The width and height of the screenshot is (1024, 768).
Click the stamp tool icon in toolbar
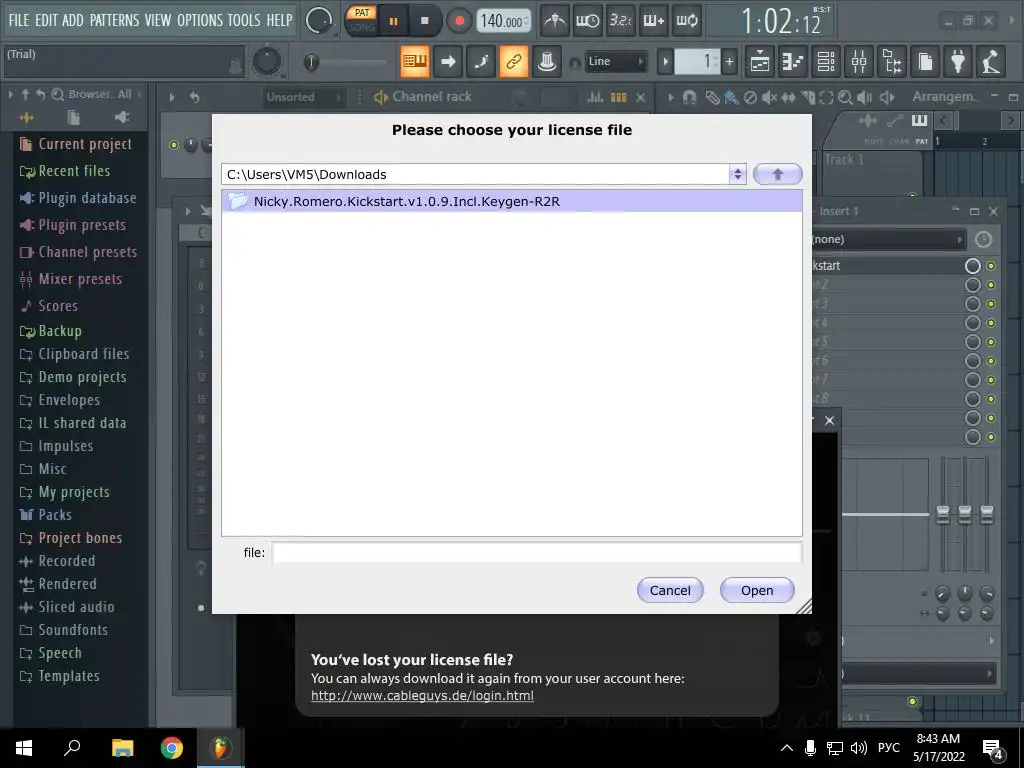point(547,61)
